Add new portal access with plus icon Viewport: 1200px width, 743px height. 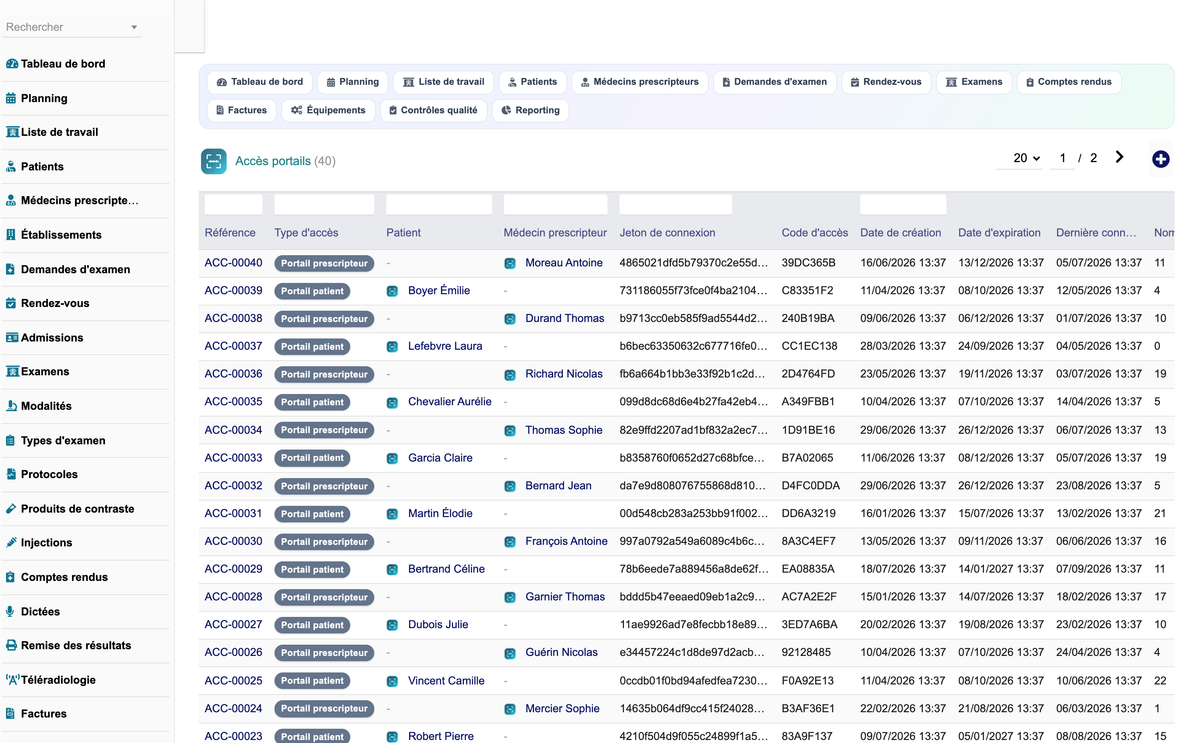click(x=1160, y=159)
